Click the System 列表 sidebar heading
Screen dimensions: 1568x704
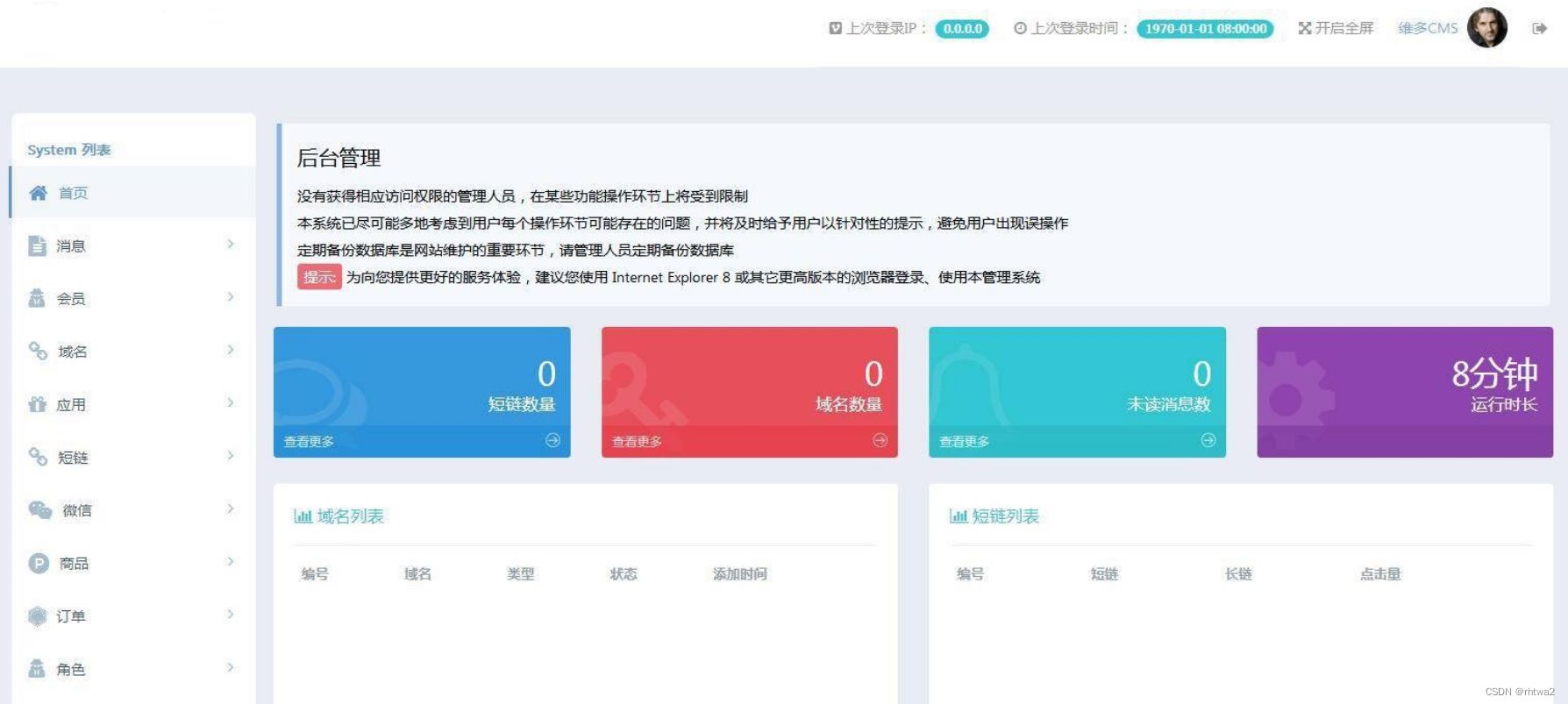69,150
